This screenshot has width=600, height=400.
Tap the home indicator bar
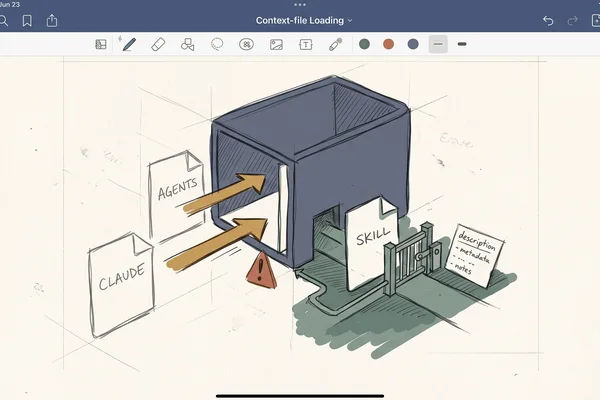tap(300, 396)
